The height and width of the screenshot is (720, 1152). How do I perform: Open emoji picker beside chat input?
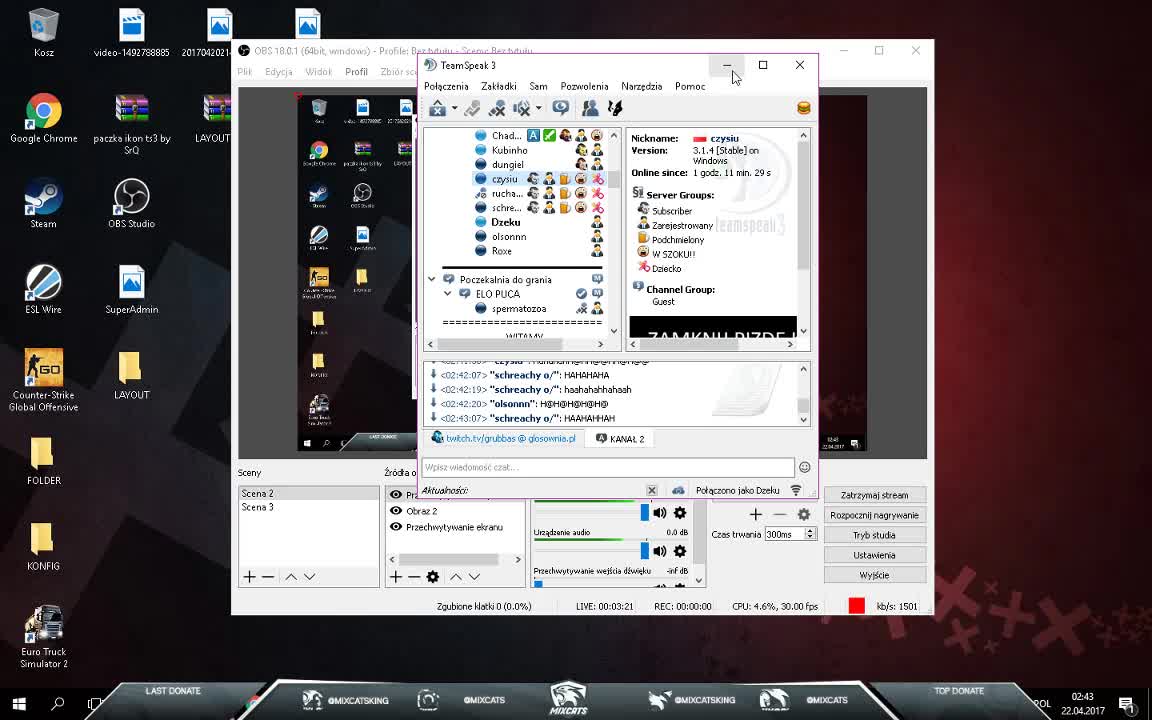click(x=804, y=467)
